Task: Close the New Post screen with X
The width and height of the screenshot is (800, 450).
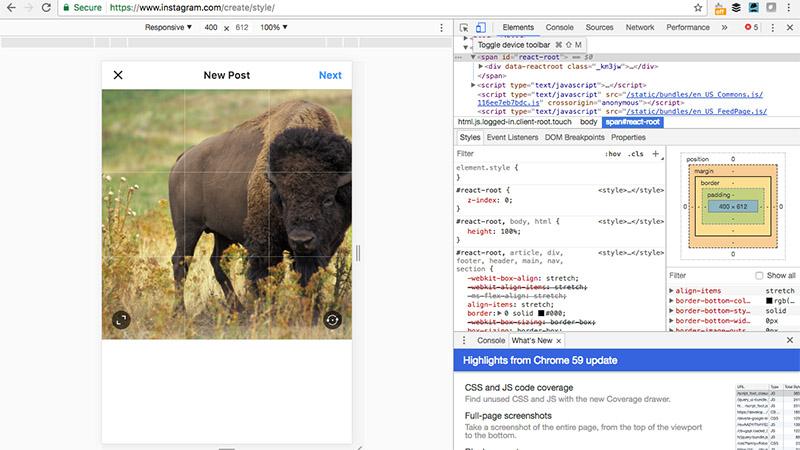Action: (x=118, y=75)
